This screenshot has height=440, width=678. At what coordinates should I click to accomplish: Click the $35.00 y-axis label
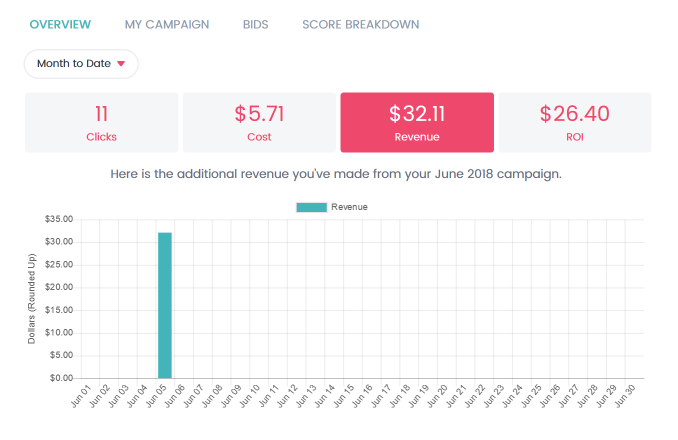coord(59,219)
